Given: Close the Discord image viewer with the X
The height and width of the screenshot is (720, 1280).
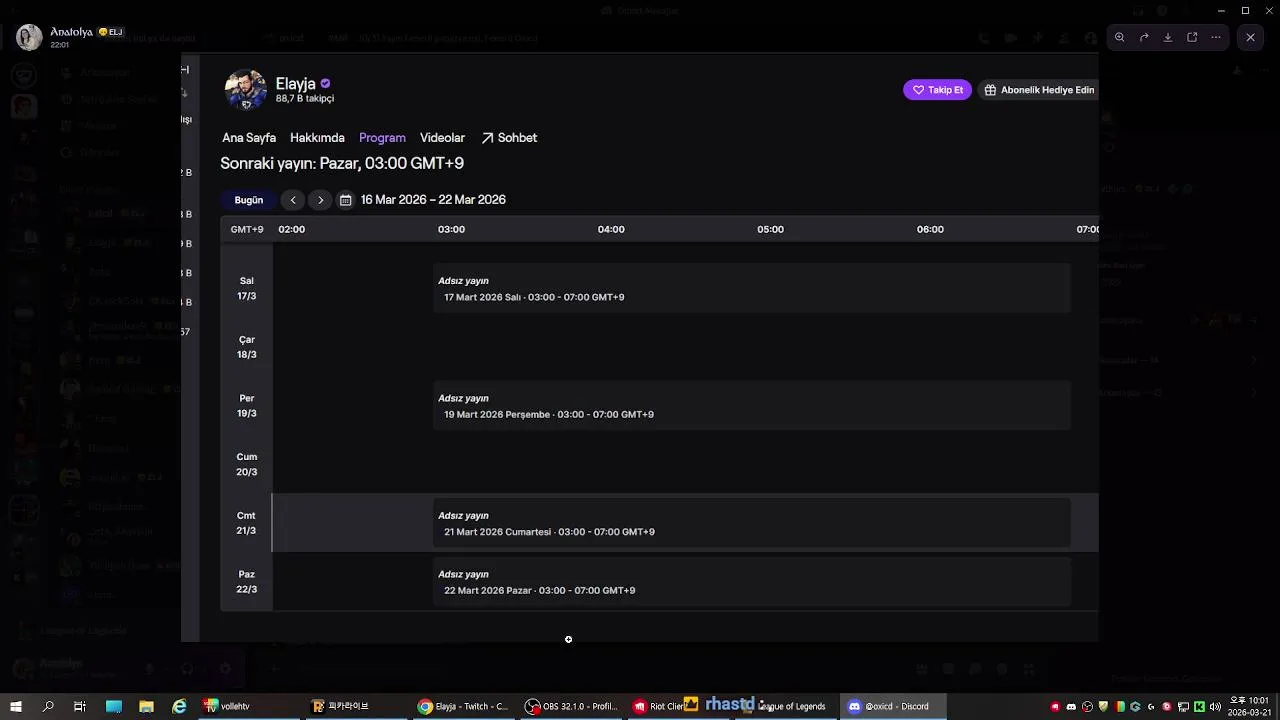Looking at the screenshot, I should pyautogui.click(x=1250, y=37).
